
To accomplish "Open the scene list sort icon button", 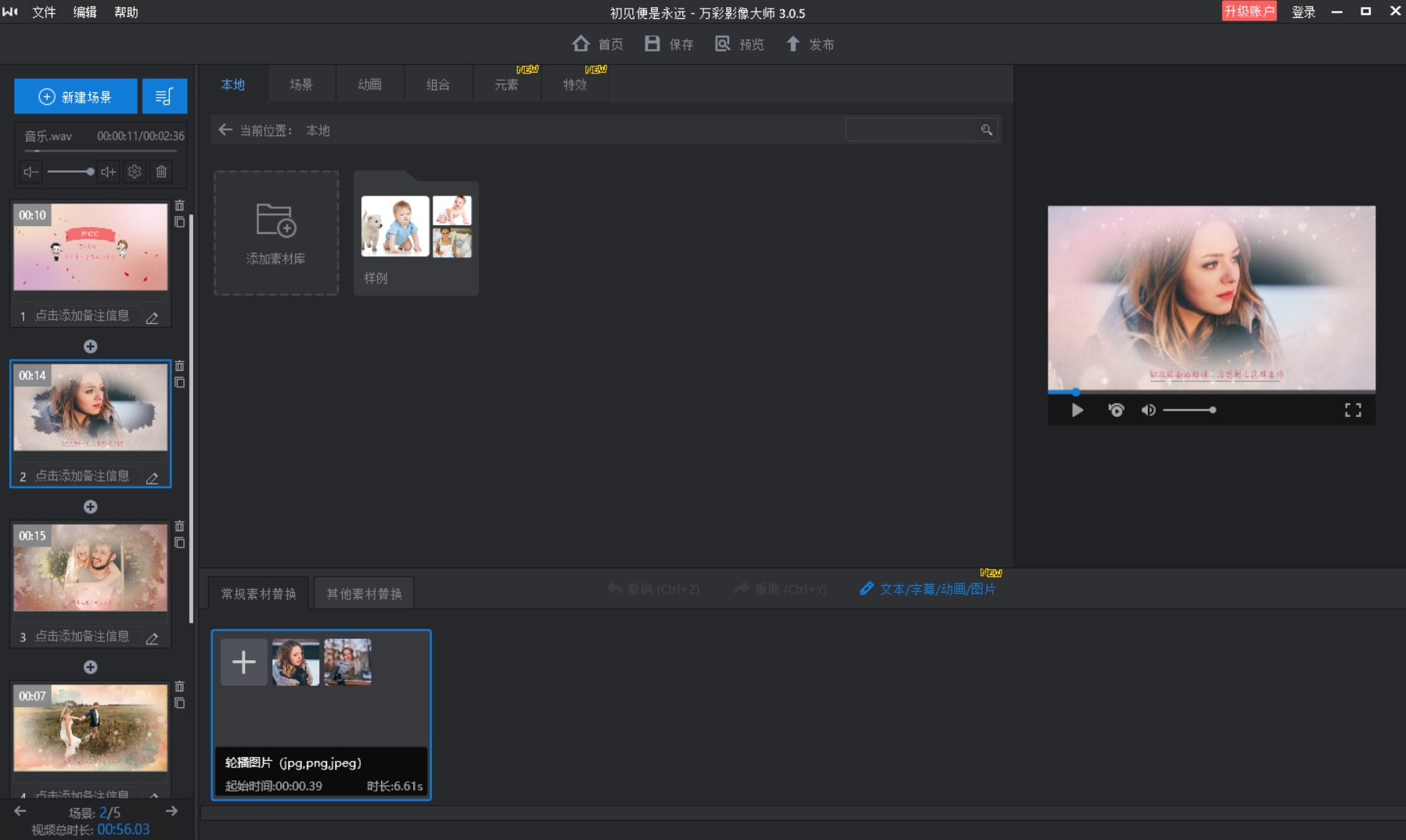I will [x=164, y=97].
